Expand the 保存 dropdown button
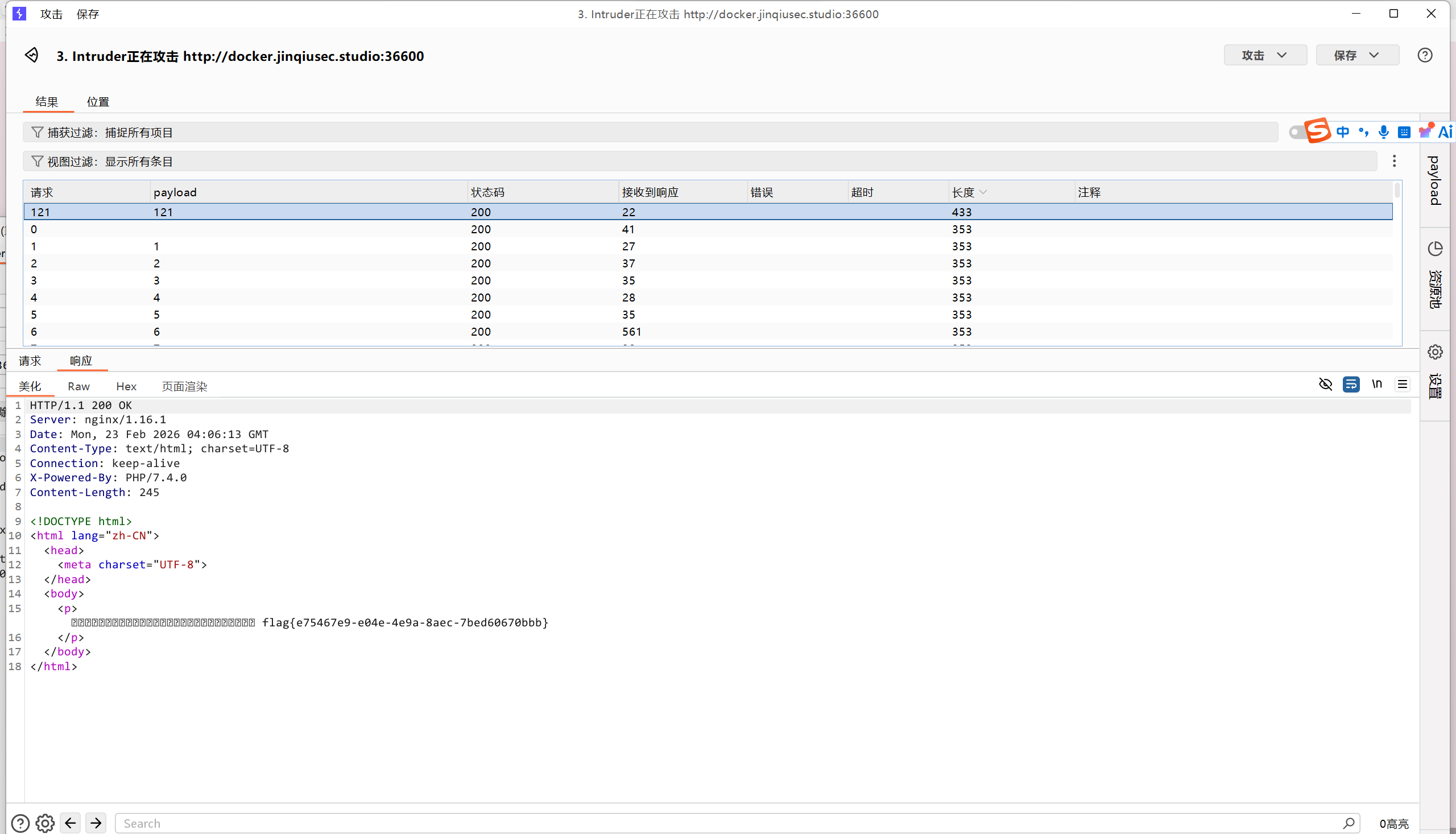 coord(1357,55)
